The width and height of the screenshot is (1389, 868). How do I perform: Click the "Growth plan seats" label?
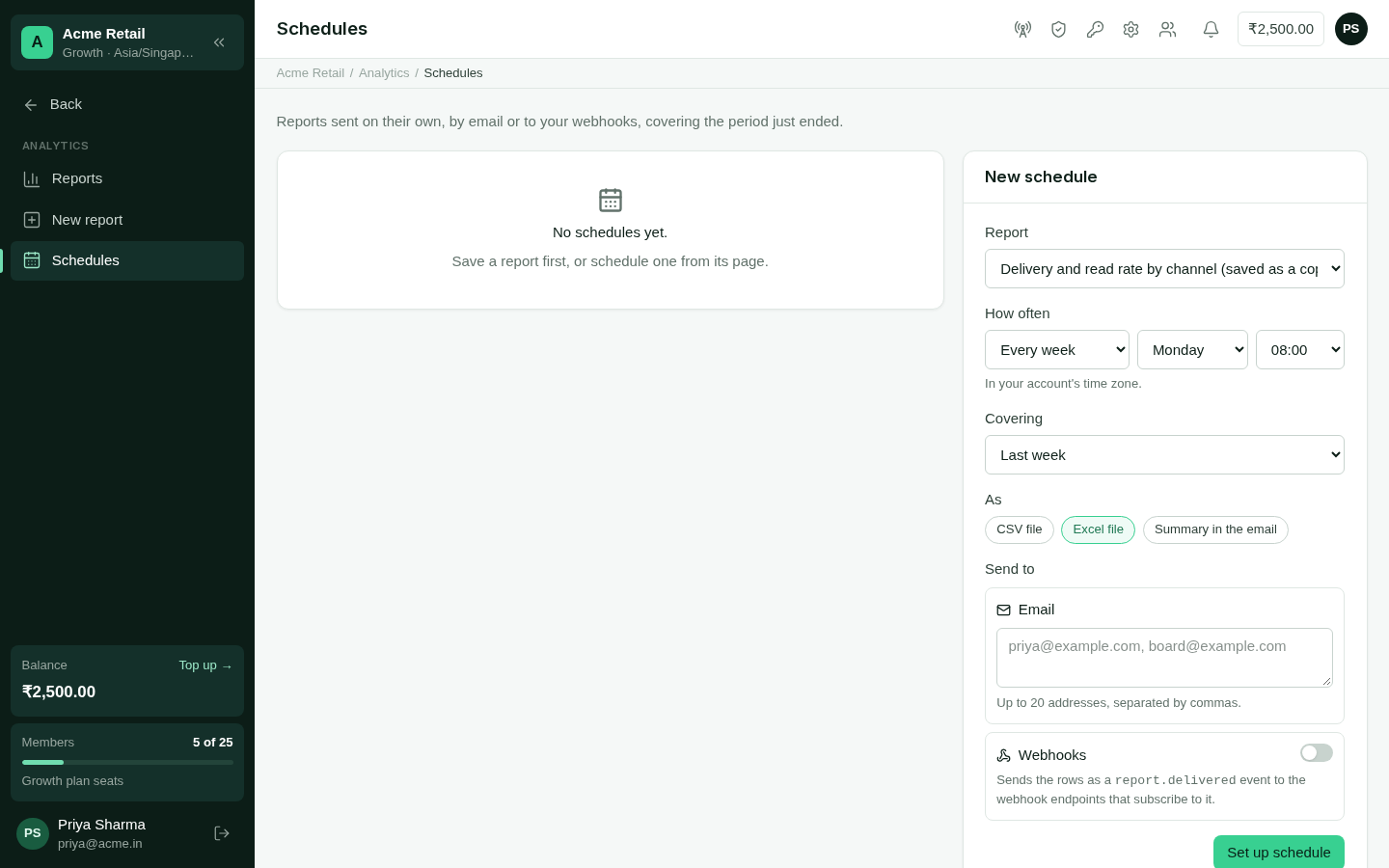point(72,781)
